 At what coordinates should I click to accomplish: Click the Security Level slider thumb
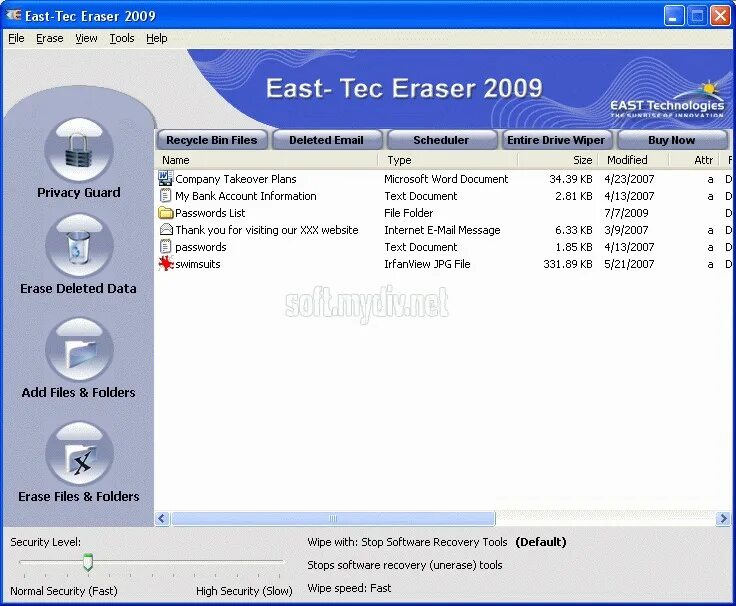88,562
